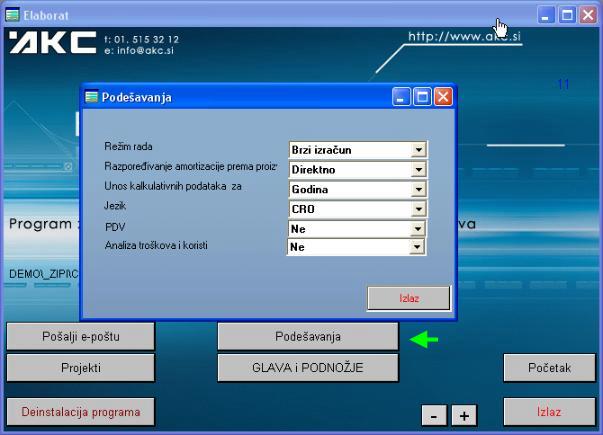Minimize the Podešavanja dialog
Image resolution: width=603 pixels, height=435 pixels.
[401, 97]
